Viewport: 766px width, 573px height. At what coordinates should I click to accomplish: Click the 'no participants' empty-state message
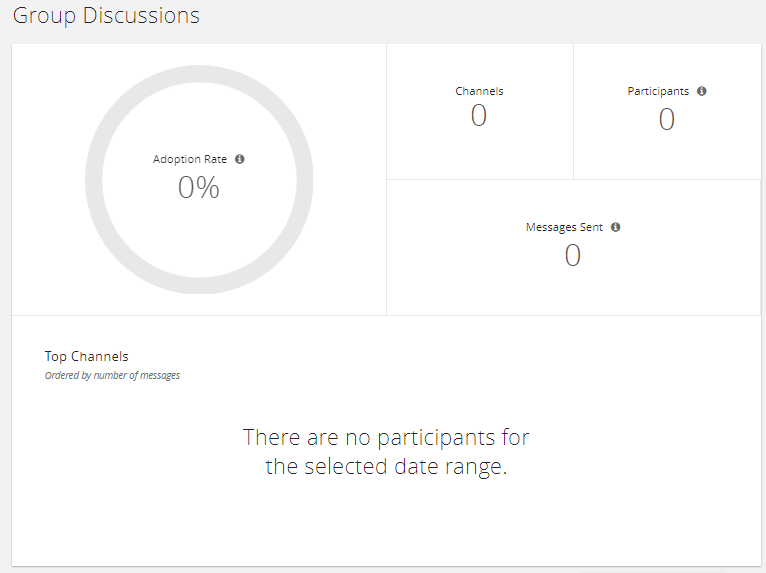(386, 437)
